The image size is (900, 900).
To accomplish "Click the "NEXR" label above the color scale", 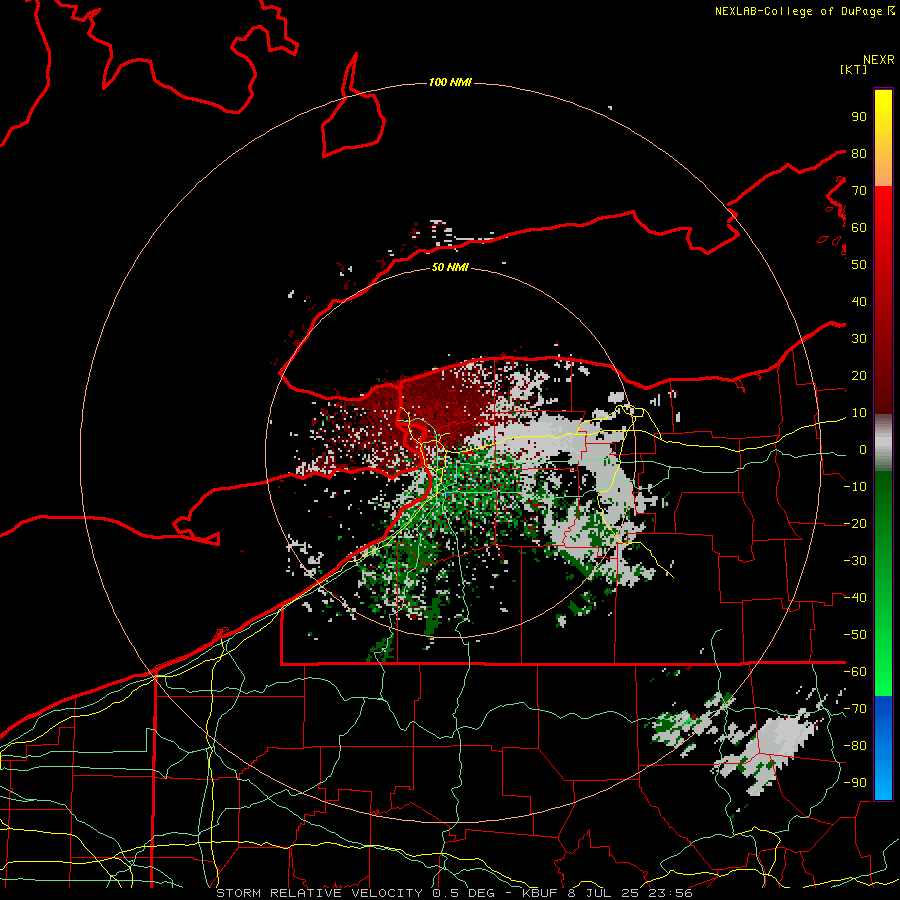I will pyautogui.click(x=878, y=60).
